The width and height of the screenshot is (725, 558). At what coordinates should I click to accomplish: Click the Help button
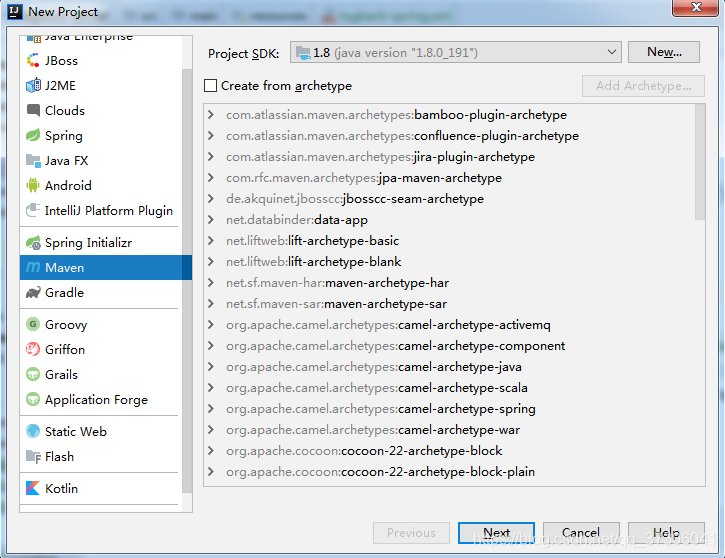click(666, 533)
